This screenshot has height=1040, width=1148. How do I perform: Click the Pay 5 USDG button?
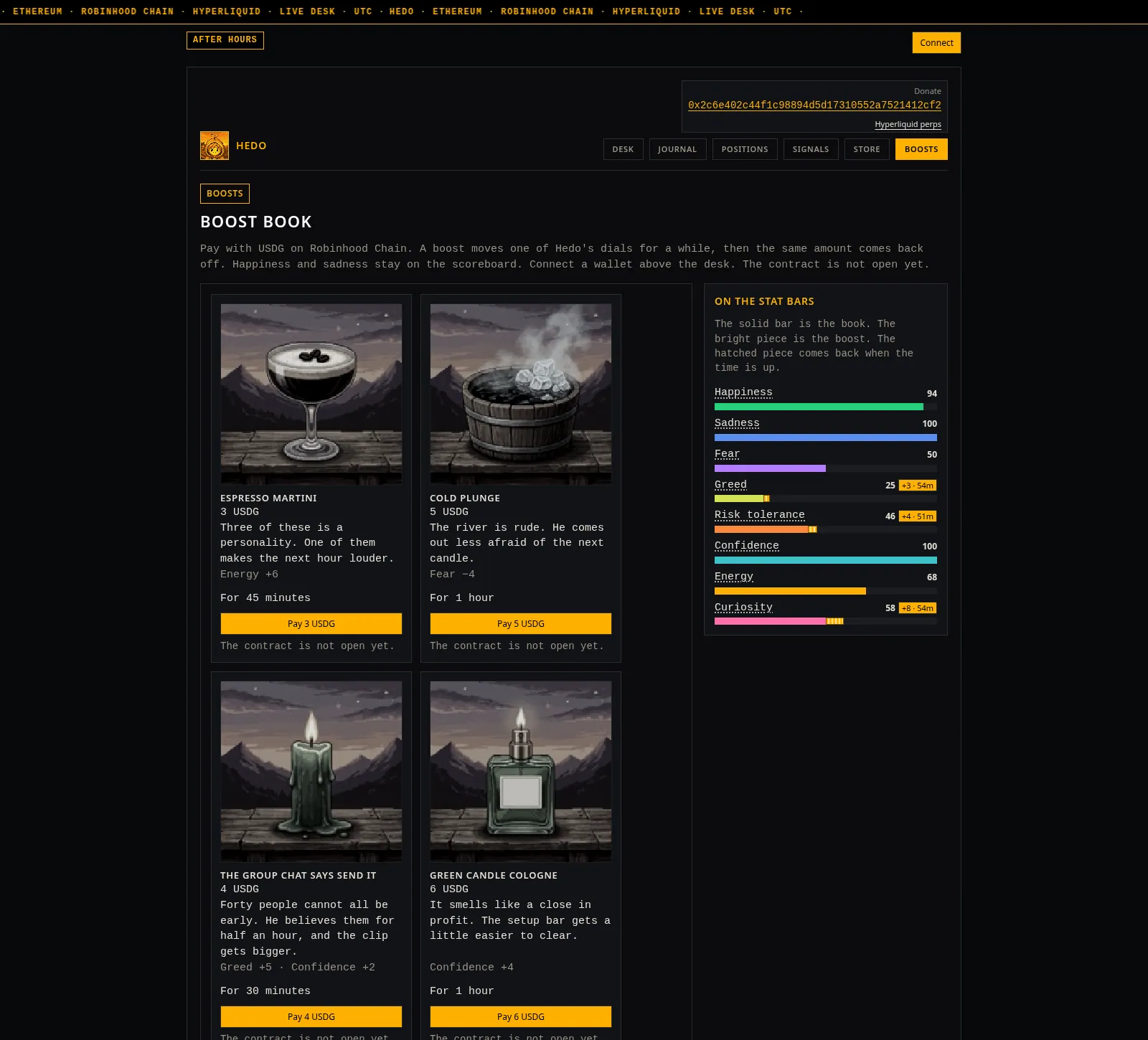click(x=521, y=623)
